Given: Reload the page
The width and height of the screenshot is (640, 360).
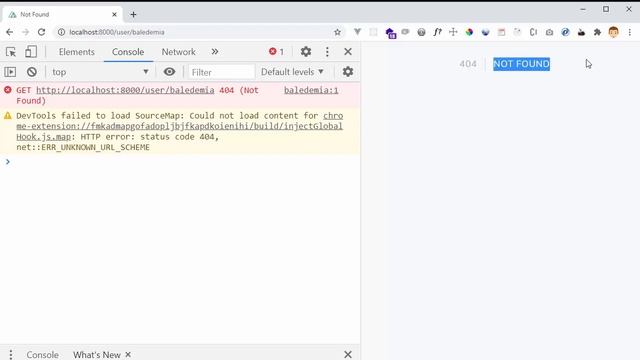Looking at the screenshot, I should (41, 32).
